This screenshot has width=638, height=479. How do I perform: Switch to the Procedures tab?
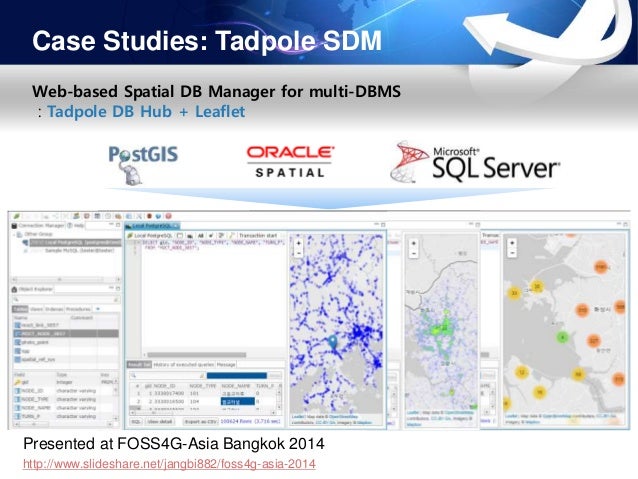78,309
